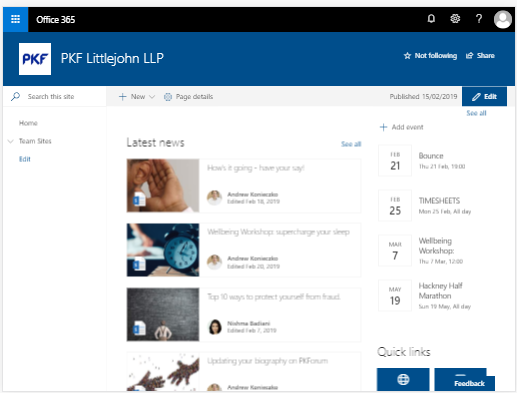
Task: Open Team Sites in the navigation
Action: tap(35, 141)
